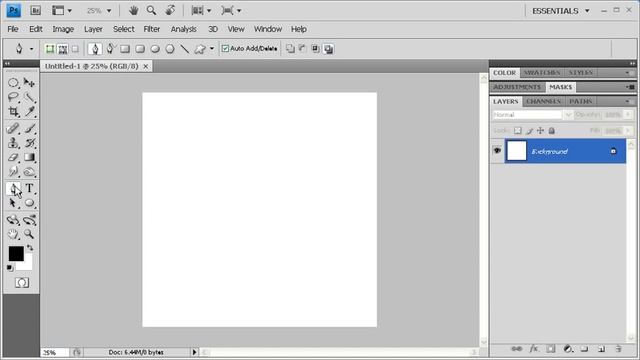
Task: Select the 3D Orbit camera tool
Action: point(29,220)
